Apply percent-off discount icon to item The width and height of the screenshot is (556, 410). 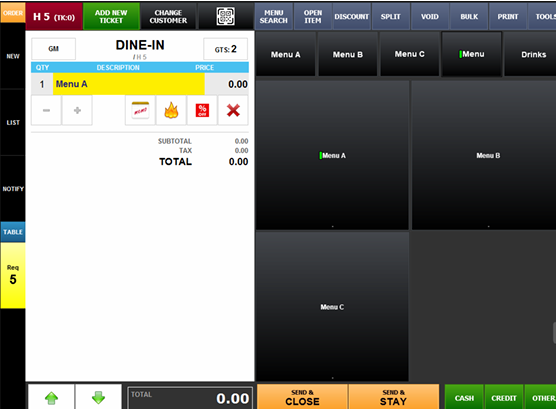tap(202, 110)
